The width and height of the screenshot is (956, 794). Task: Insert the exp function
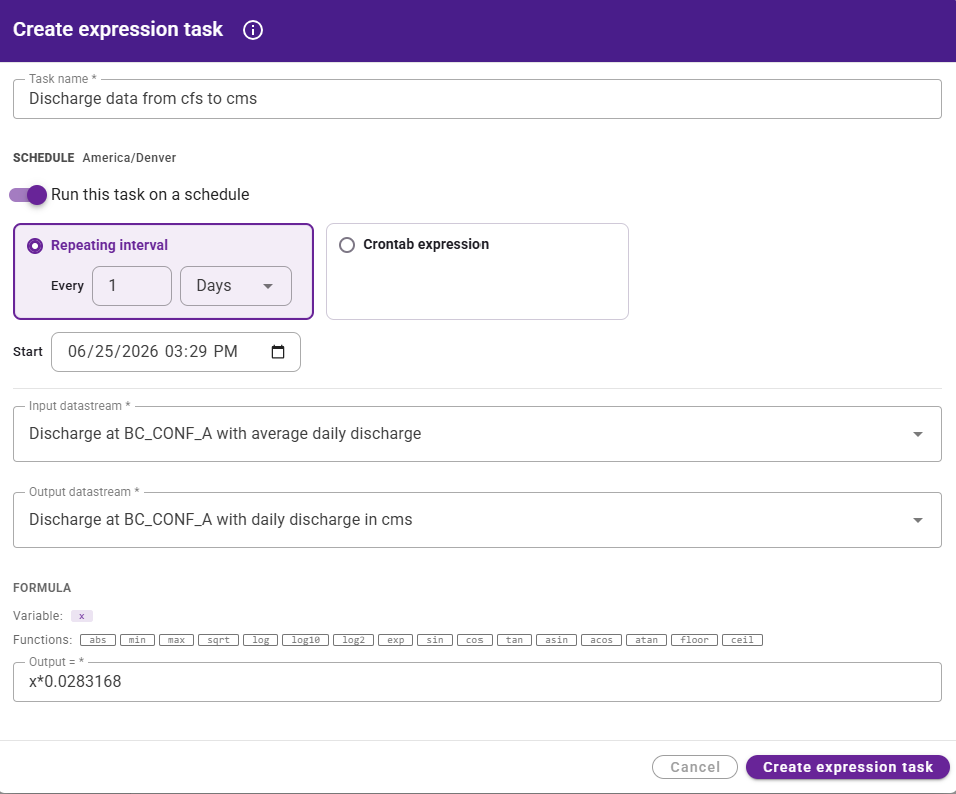coord(396,640)
